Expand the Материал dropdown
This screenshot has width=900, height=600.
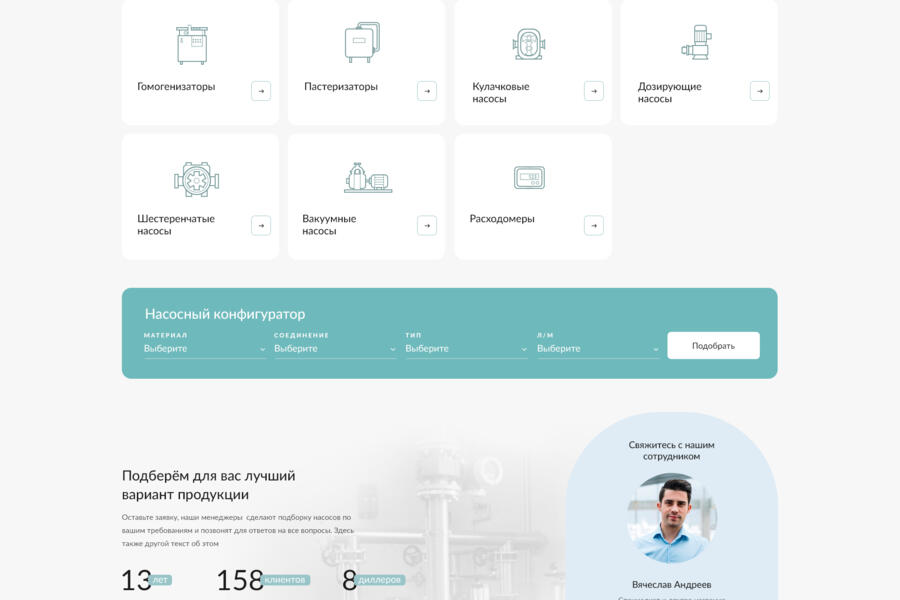tap(204, 349)
